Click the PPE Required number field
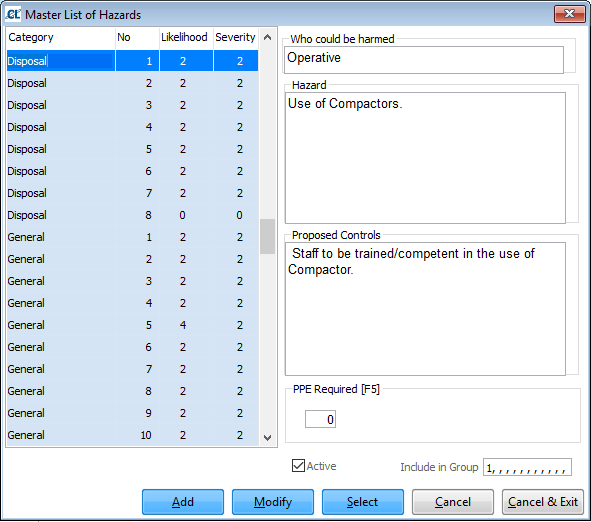This screenshot has width=591, height=522. (320, 419)
